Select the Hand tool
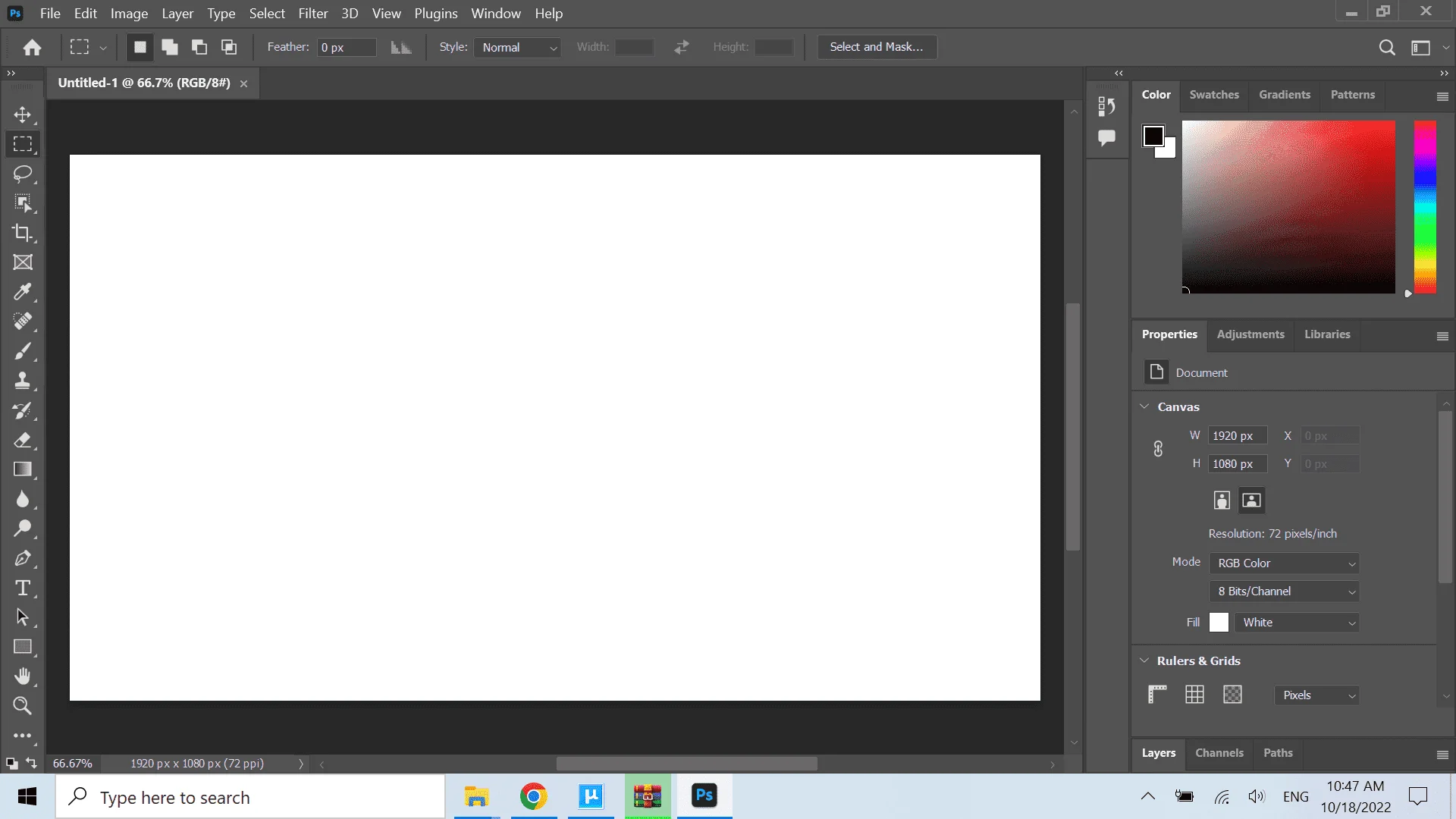The width and height of the screenshot is (1456, 819). [x=23, y=676]
